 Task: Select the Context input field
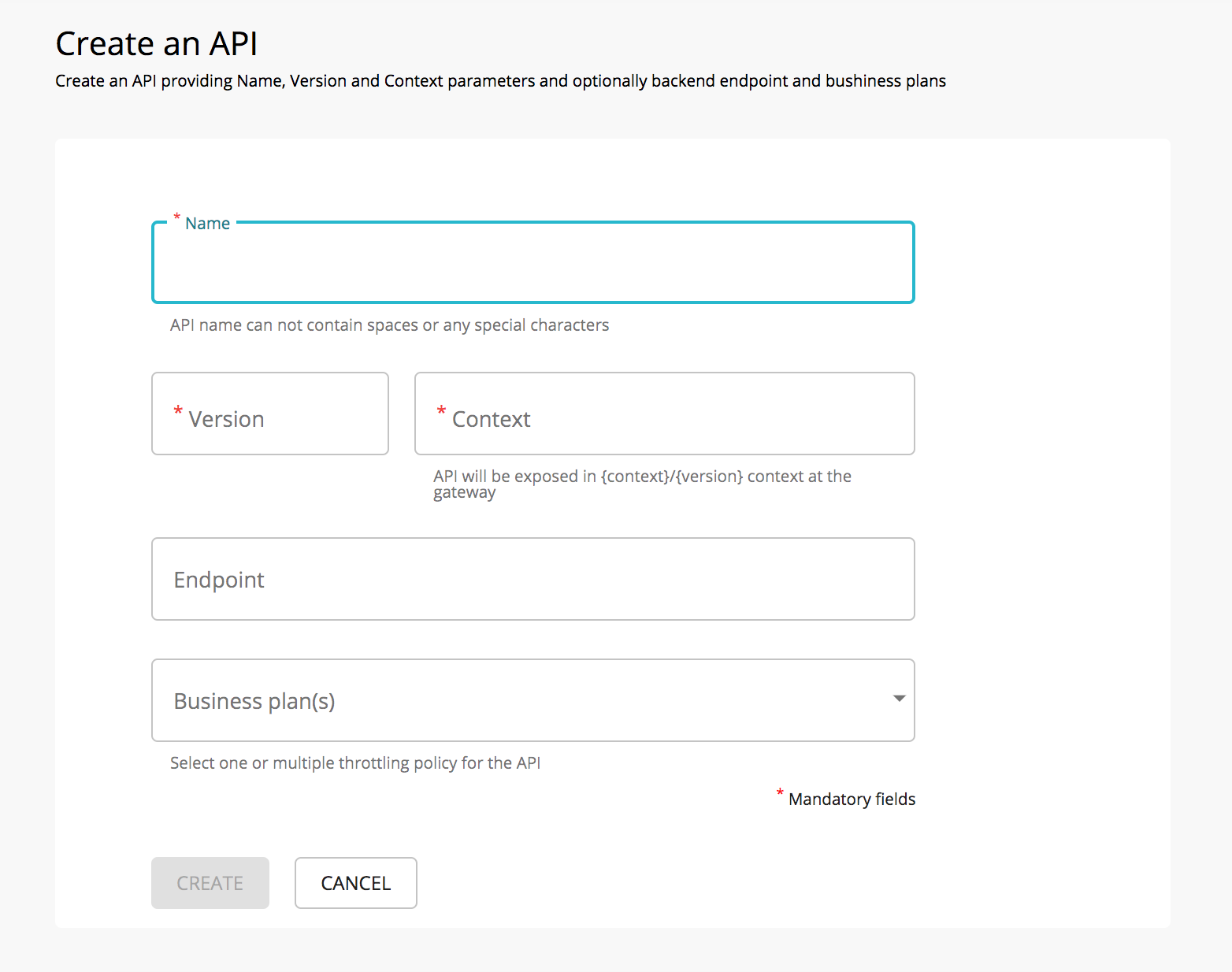coord(664,414)
